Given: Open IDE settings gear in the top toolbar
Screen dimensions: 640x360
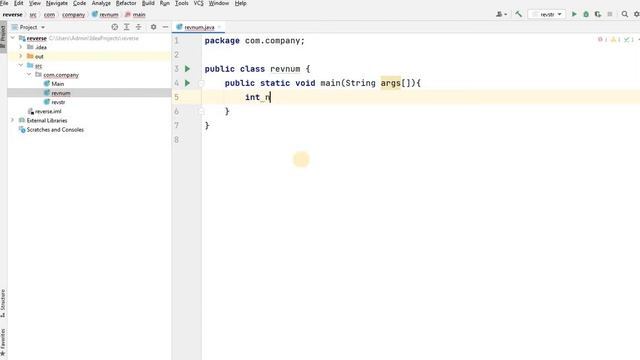Looking at the screenshot, I should pyautogui.click(x=636, y=14).
